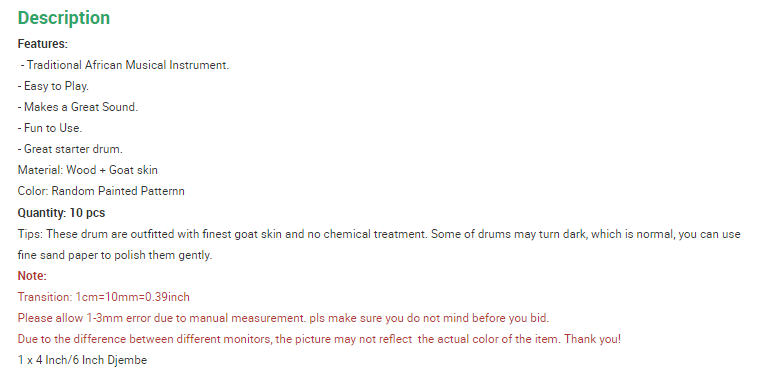The height and width of the screenshot is (379, 783).
Task: Click the bold Features: label
Action: coord(42,44)
